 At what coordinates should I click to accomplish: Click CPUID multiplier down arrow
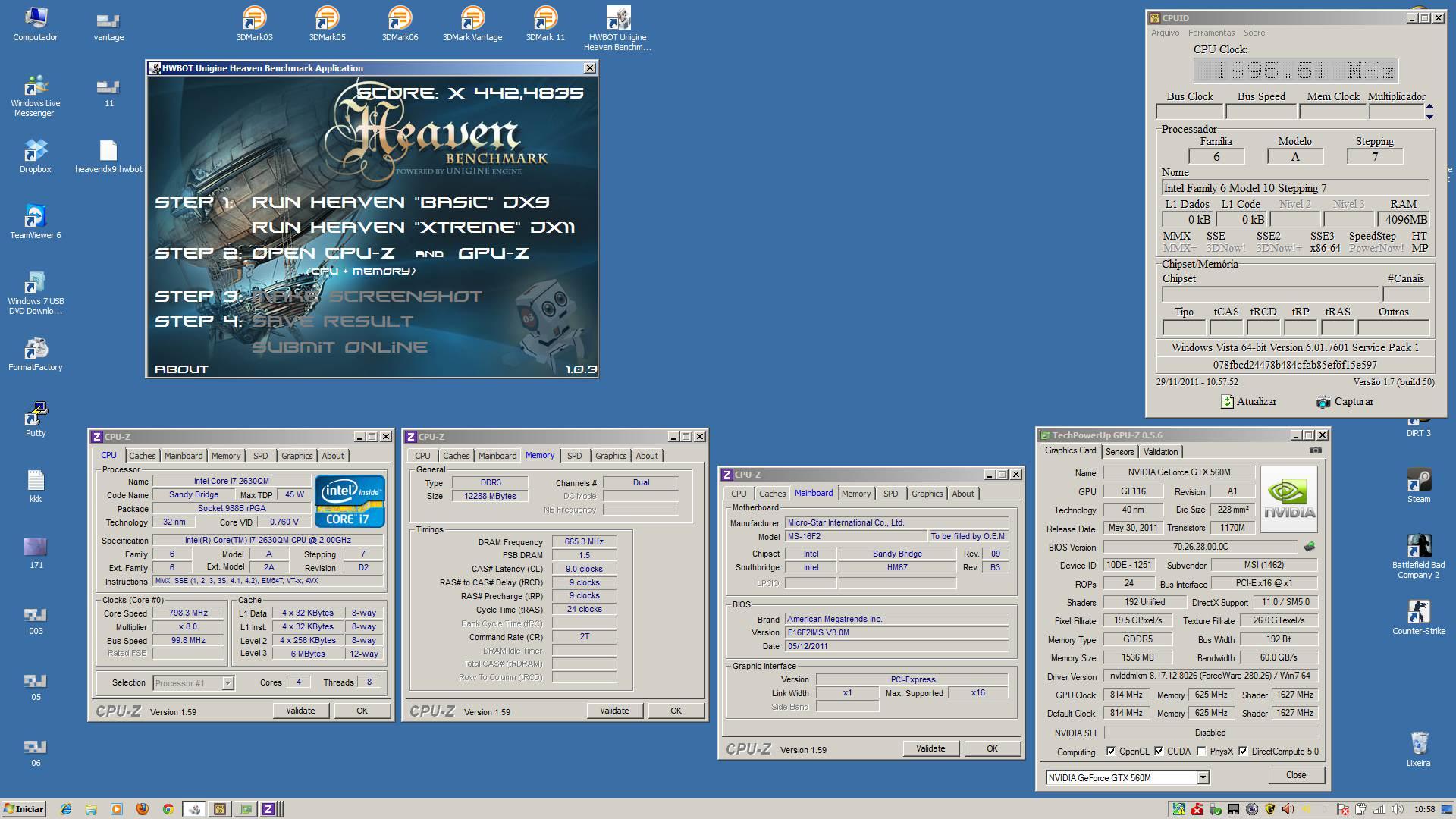pyautogui.click(x=1429, y=116)
